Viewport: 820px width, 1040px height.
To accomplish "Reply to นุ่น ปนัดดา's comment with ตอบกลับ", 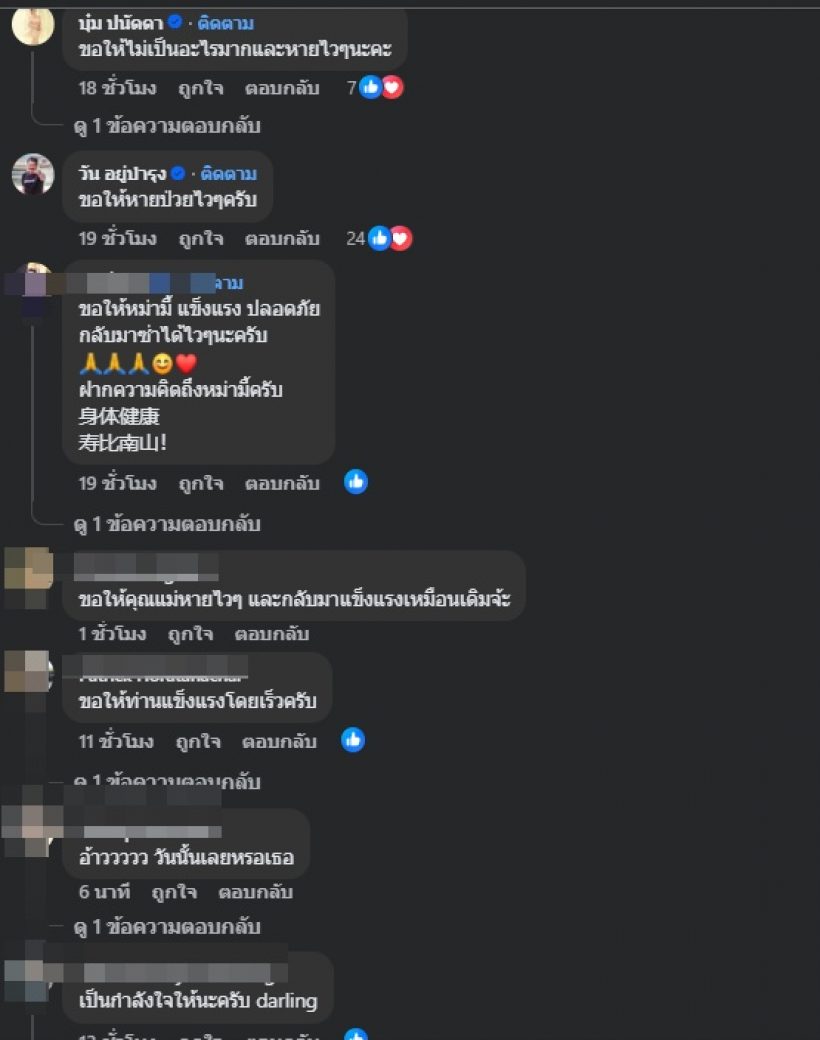I will [x=282, y=88].
